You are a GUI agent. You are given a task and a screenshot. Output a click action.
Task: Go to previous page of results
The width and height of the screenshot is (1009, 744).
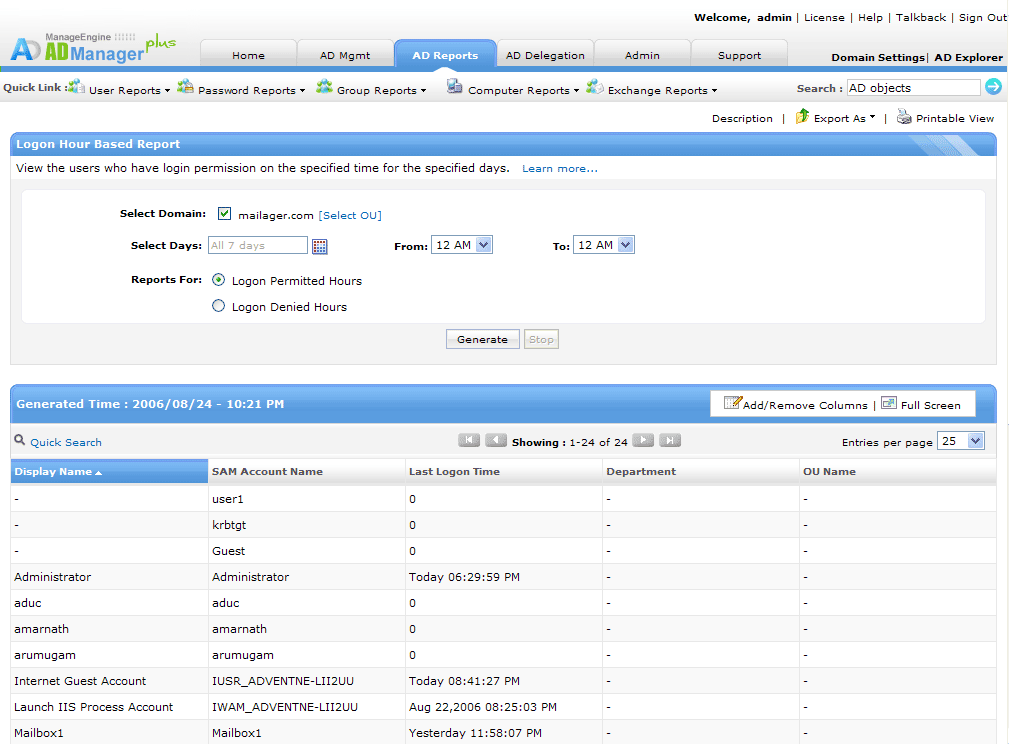pyautogui.click(x=495, y=440)
